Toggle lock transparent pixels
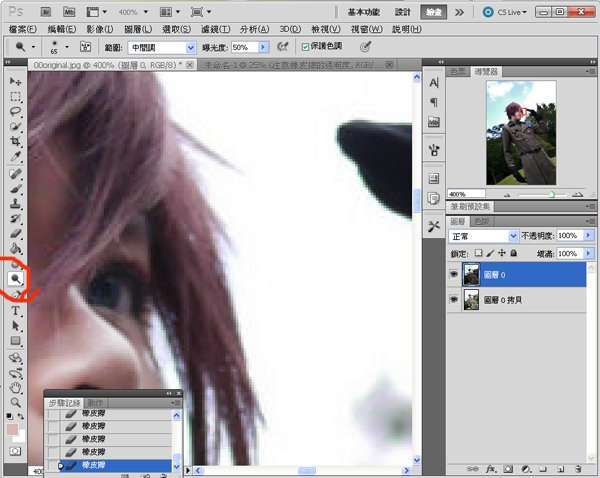This screenshot has width=600, height=478. click(478, 253)
